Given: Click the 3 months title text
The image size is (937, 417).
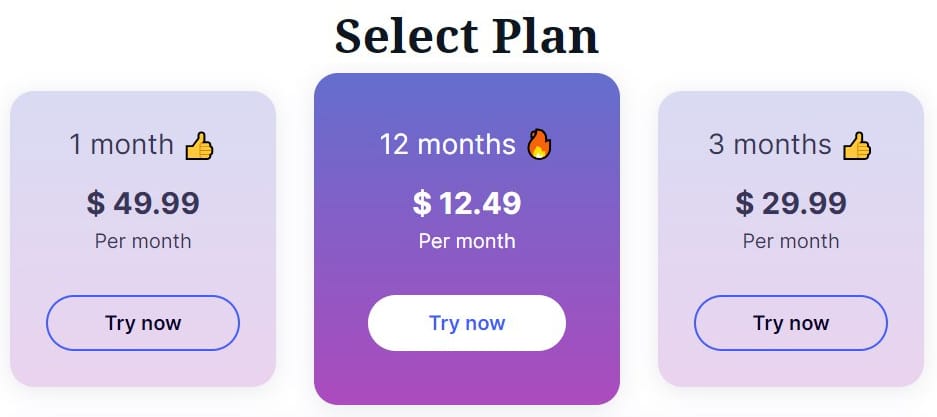Looking at the screenshot, I should point(770,145).
